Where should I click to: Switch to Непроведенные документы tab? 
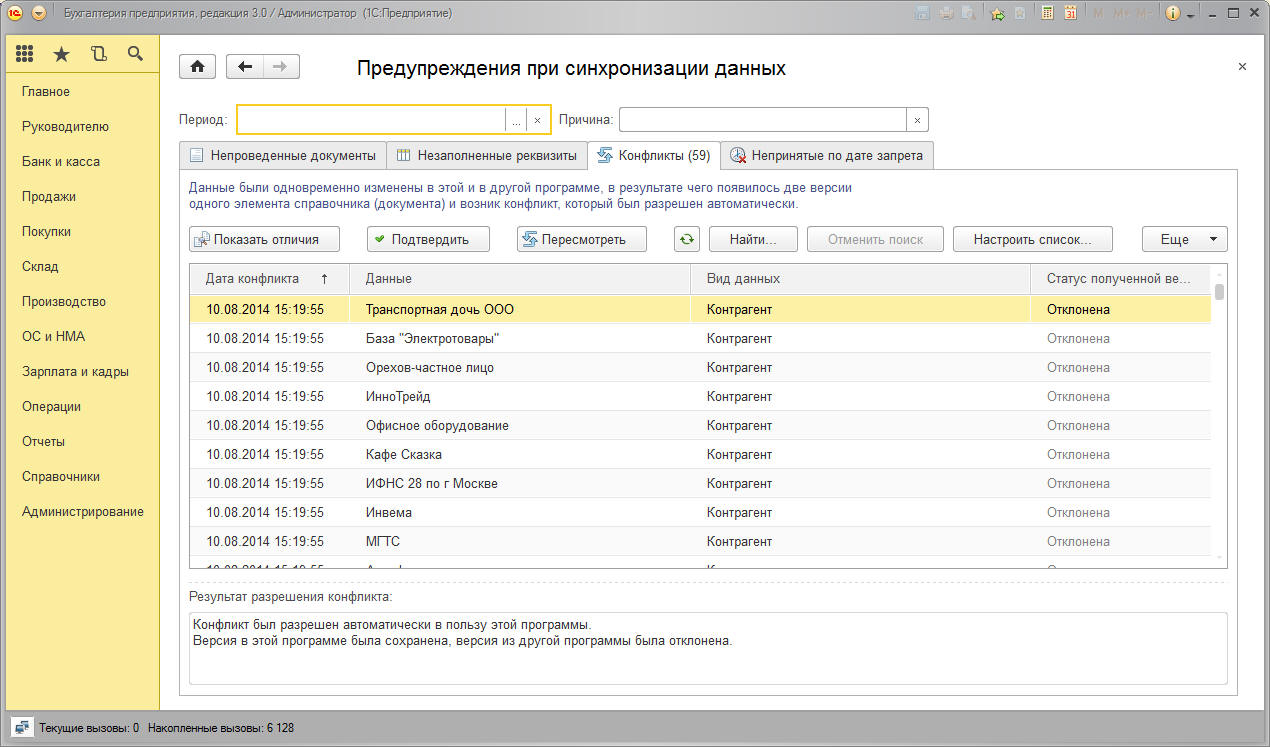pyautogui.click(x=283, y=156)
